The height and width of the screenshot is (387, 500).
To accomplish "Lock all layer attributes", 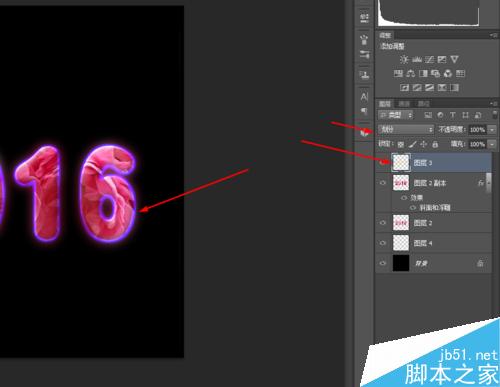I will (x=435, y=144).
